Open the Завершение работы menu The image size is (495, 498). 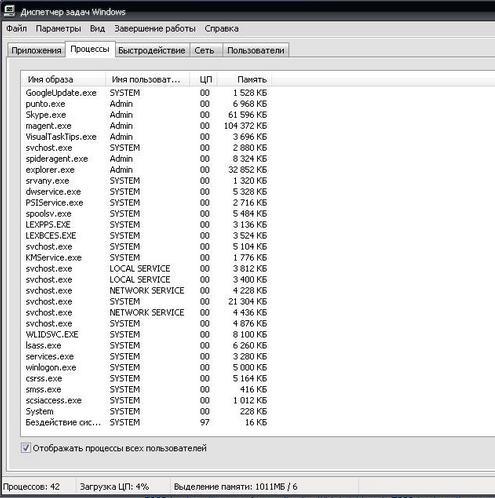[155, 29]
